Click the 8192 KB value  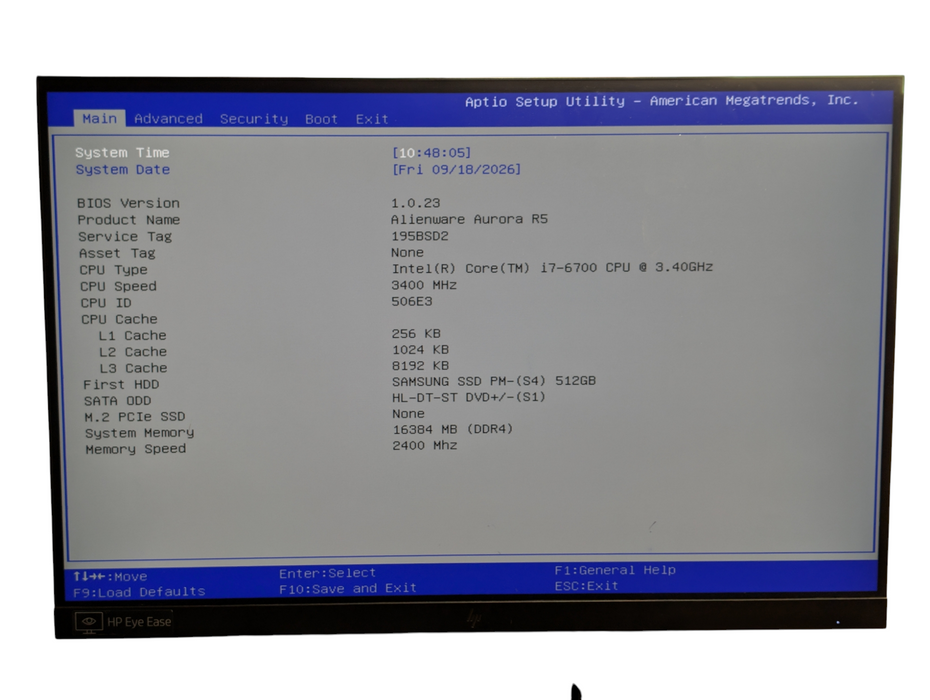(420, 365)
